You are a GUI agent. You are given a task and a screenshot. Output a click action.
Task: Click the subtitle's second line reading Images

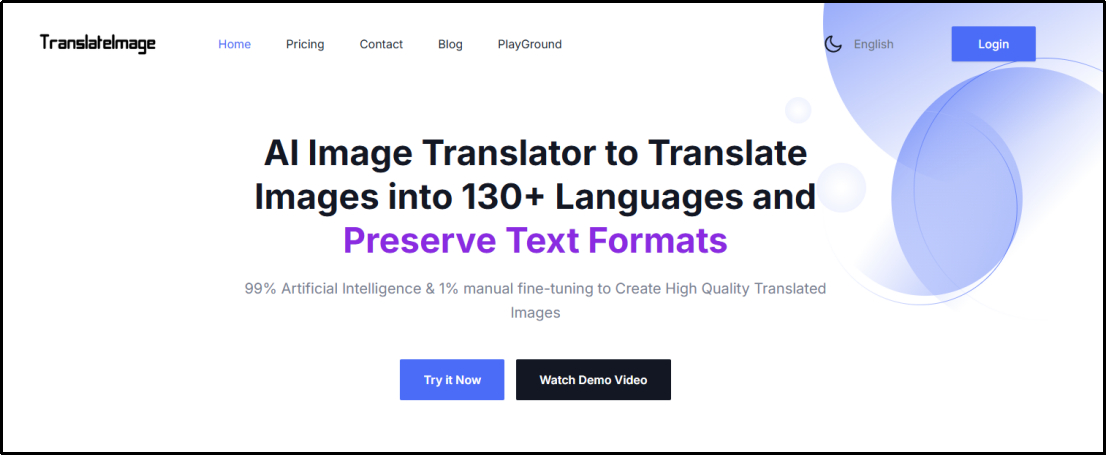pyautogui.click(x=535, y=312)
